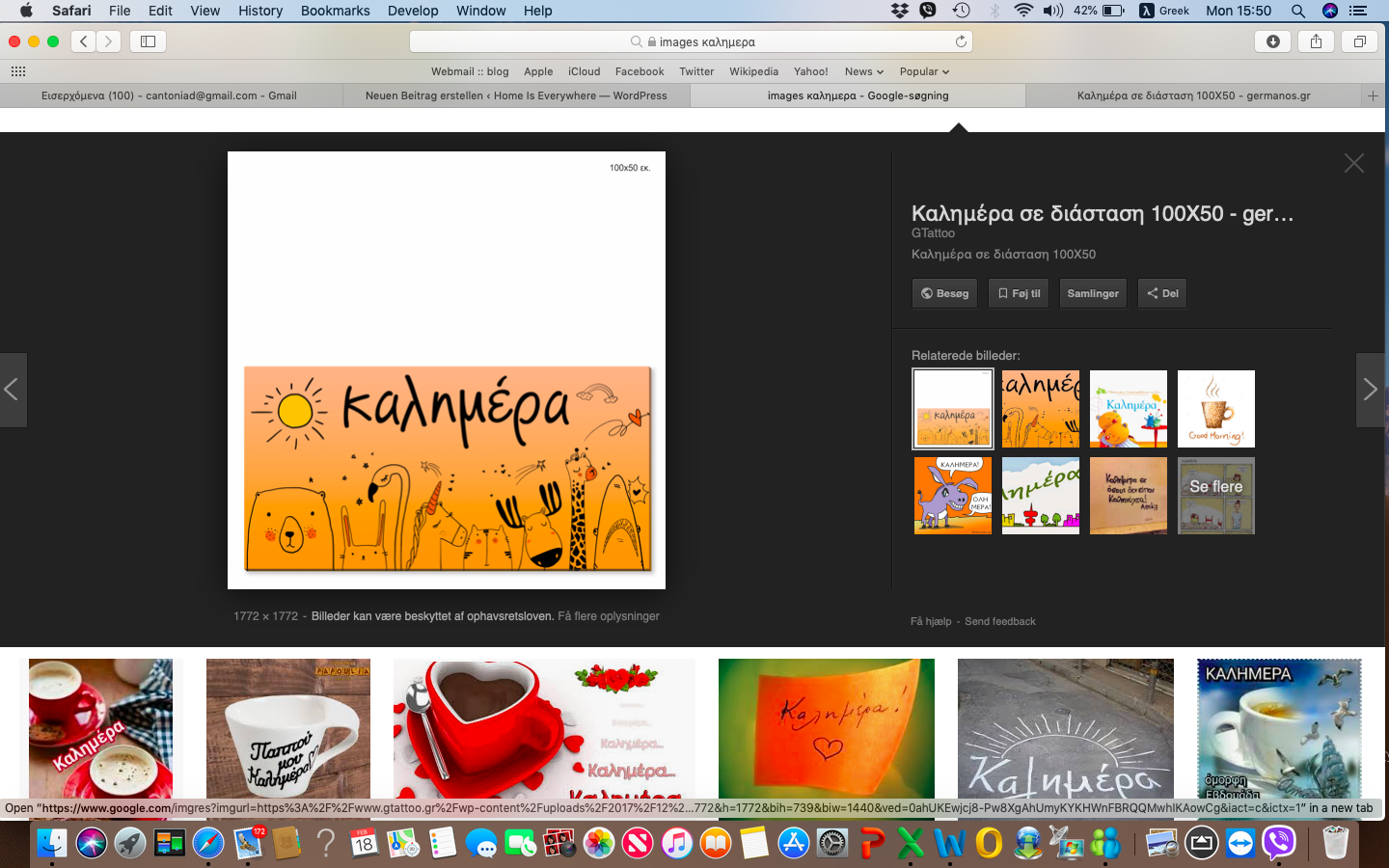
Task: Close the image preview panel
Action: (1354, 164)
